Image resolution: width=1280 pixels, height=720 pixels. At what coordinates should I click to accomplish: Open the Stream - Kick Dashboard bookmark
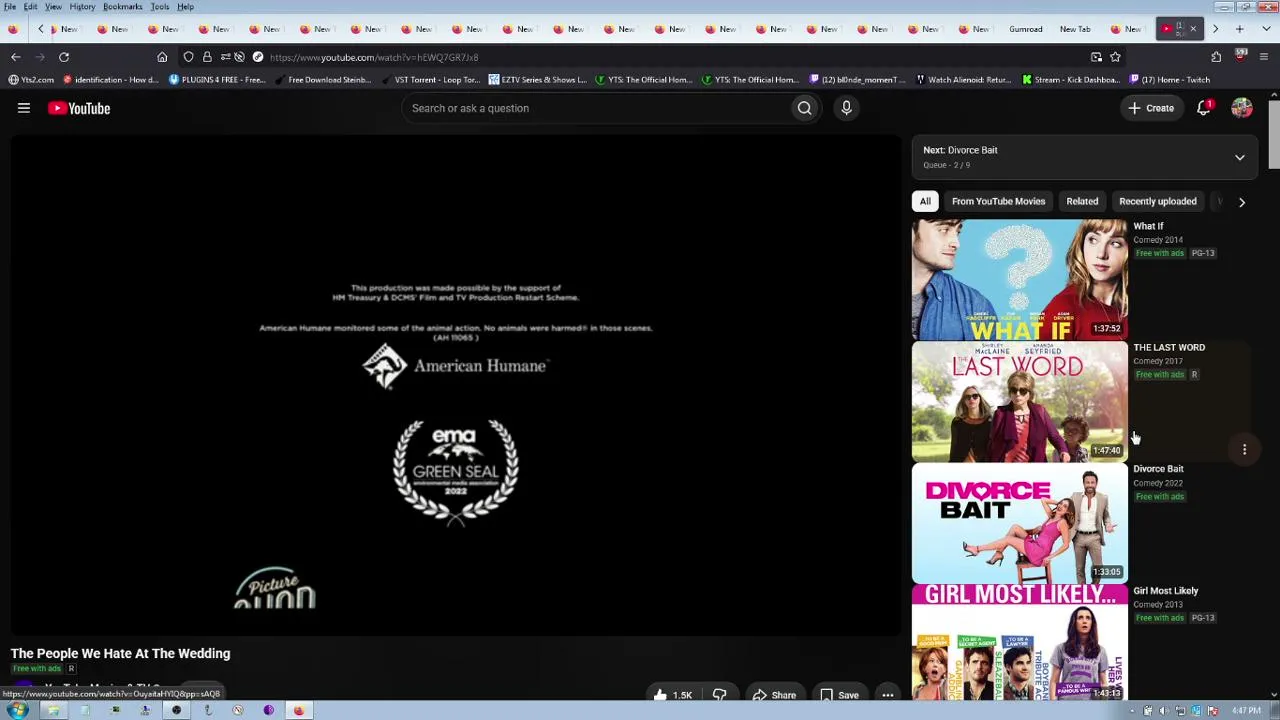tap(1070, 80)
